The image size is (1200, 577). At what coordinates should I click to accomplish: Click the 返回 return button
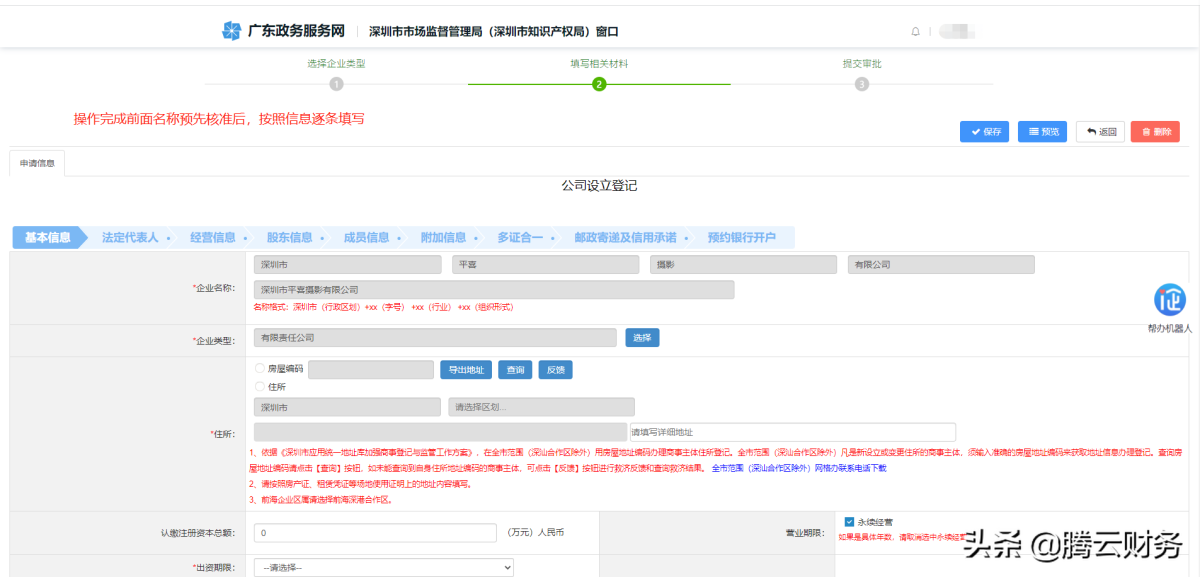tap(1100, 132)
